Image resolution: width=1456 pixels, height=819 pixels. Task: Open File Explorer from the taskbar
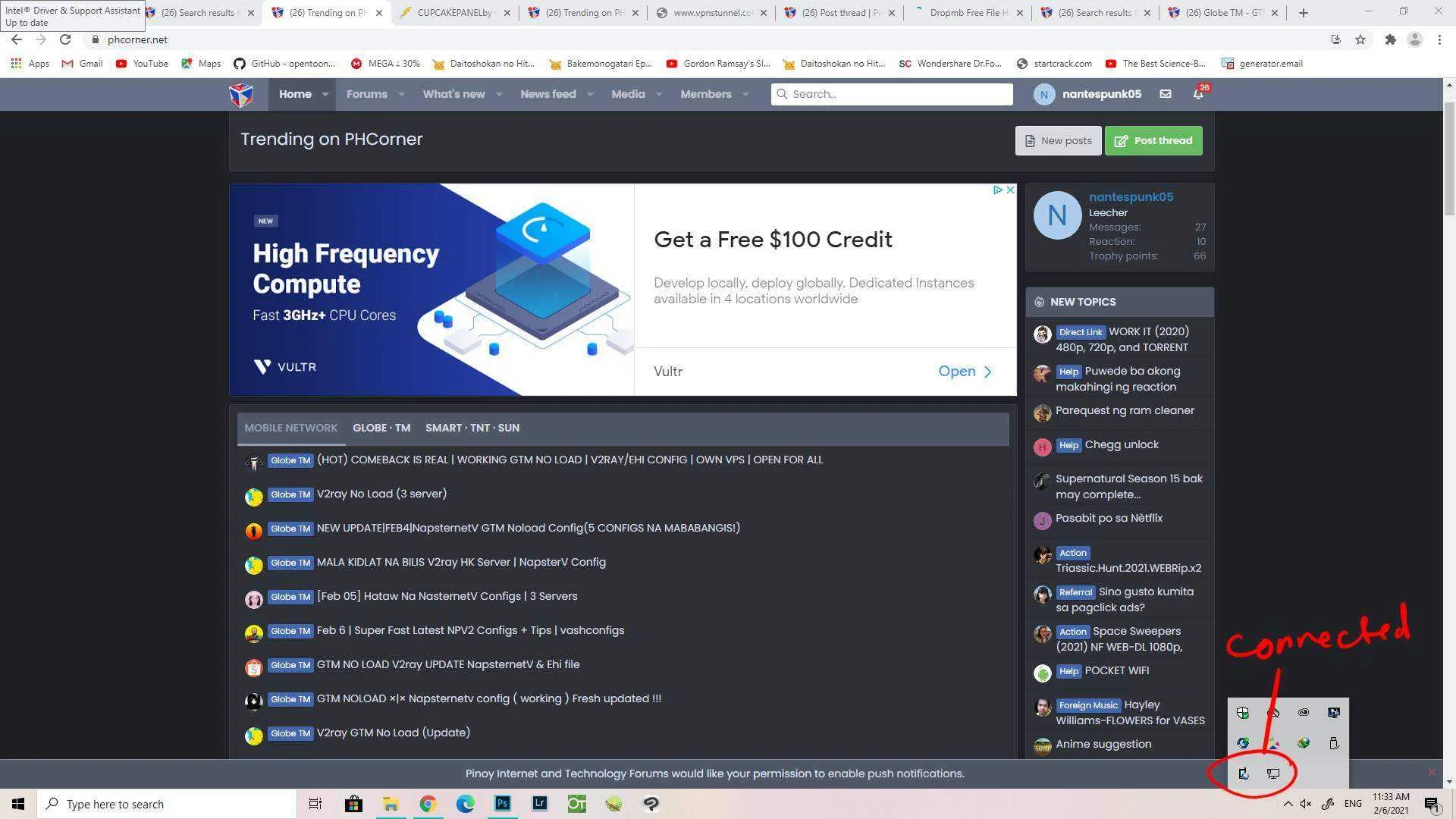click(x=391, y=804)
